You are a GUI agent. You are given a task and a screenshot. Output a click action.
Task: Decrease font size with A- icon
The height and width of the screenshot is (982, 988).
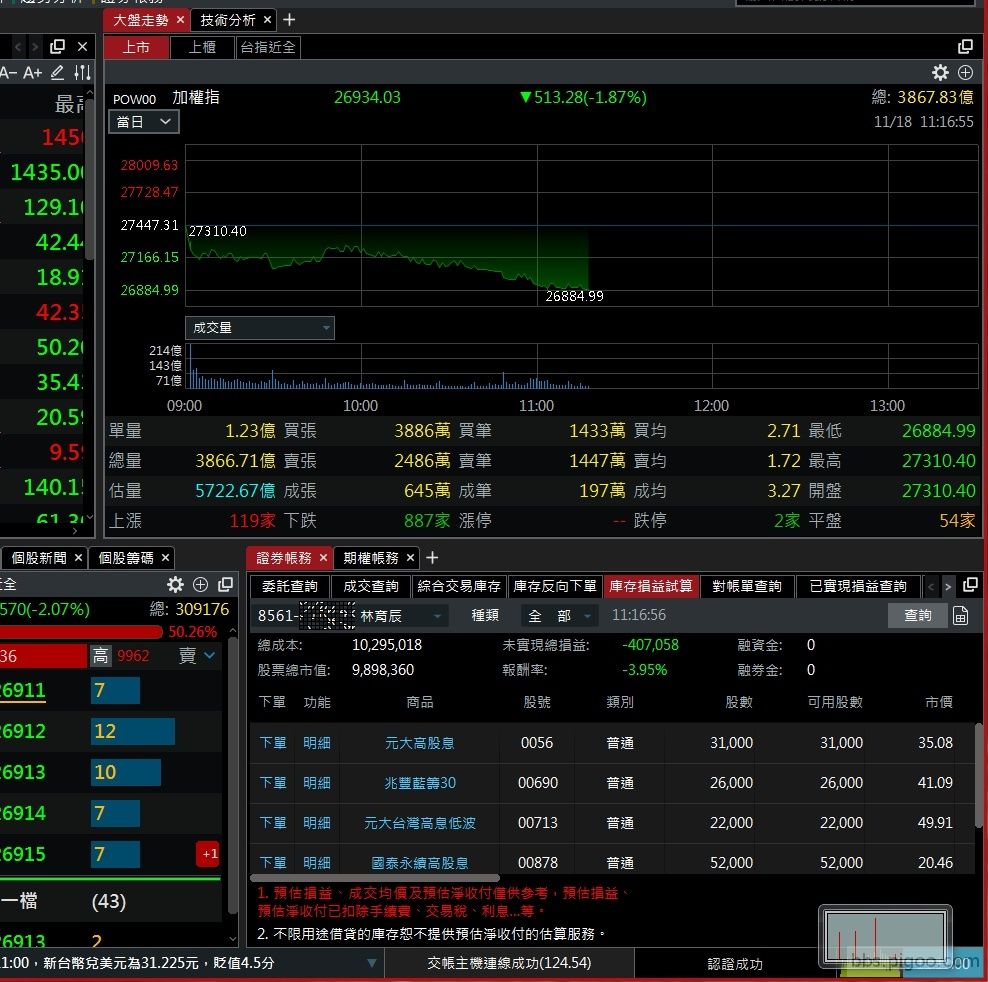pos(8,73)
